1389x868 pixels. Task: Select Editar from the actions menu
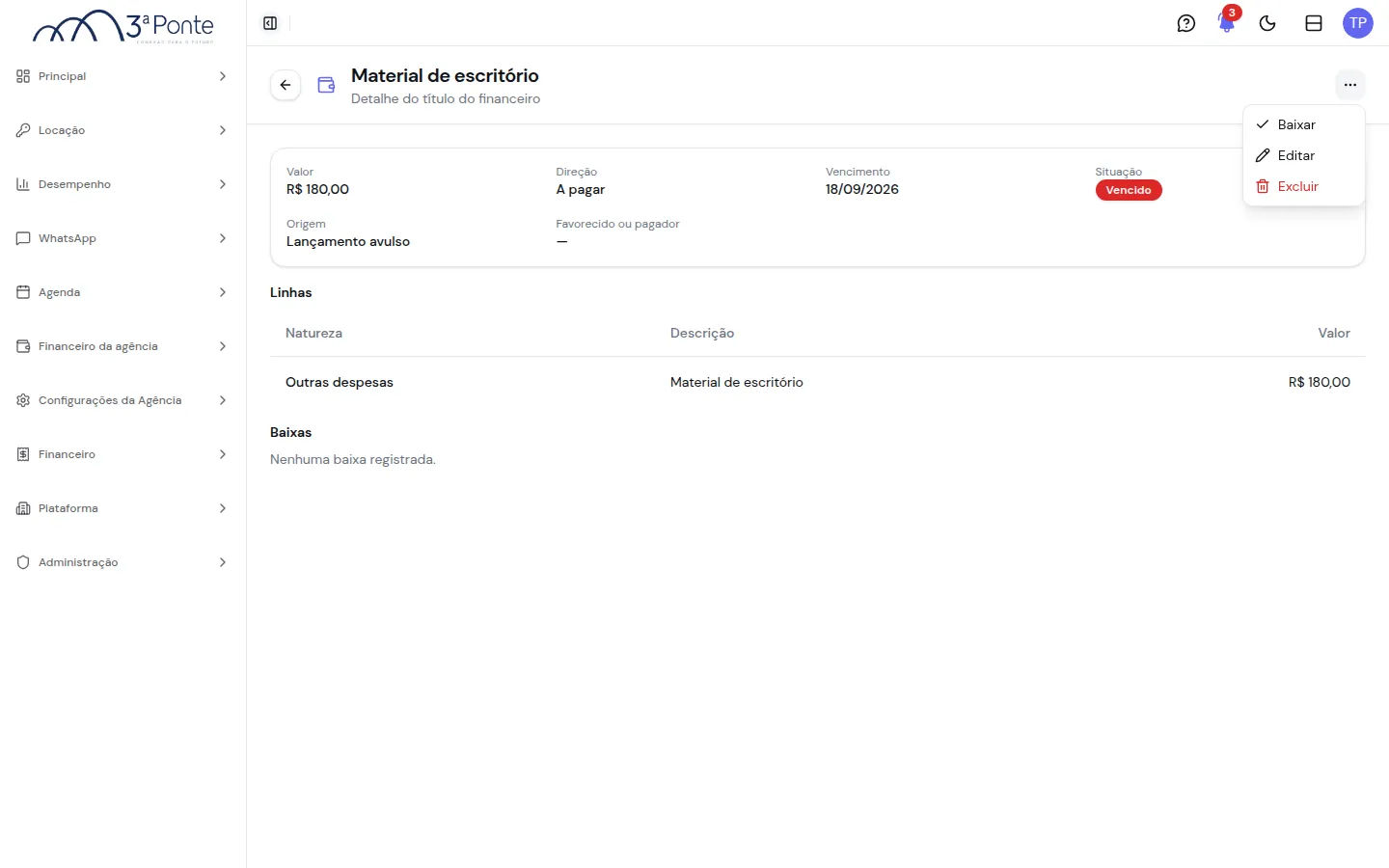(x=1304, y=155)
